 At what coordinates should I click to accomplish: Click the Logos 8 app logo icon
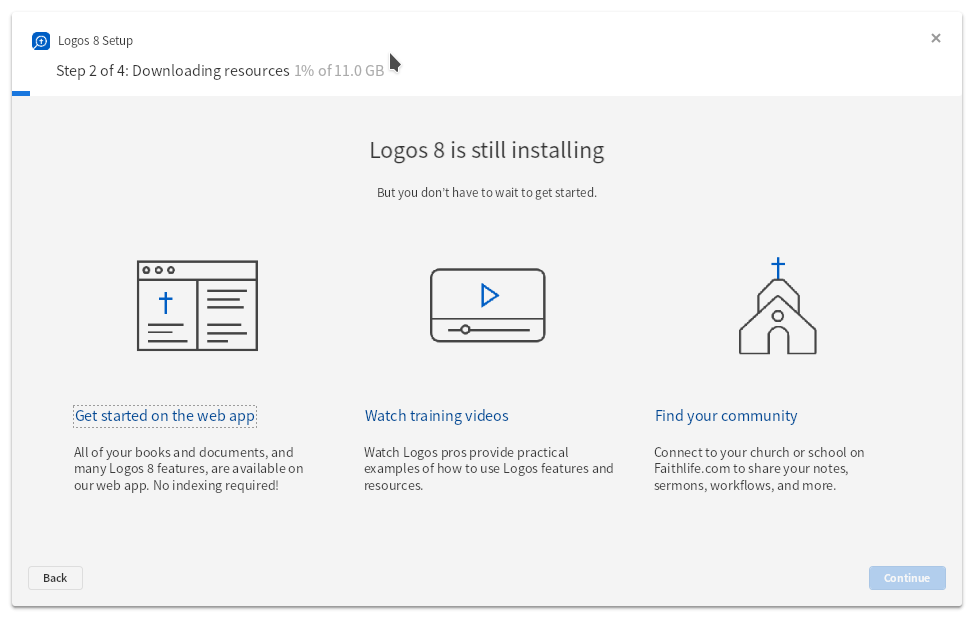pyautogui.click(x=41, y=41)
